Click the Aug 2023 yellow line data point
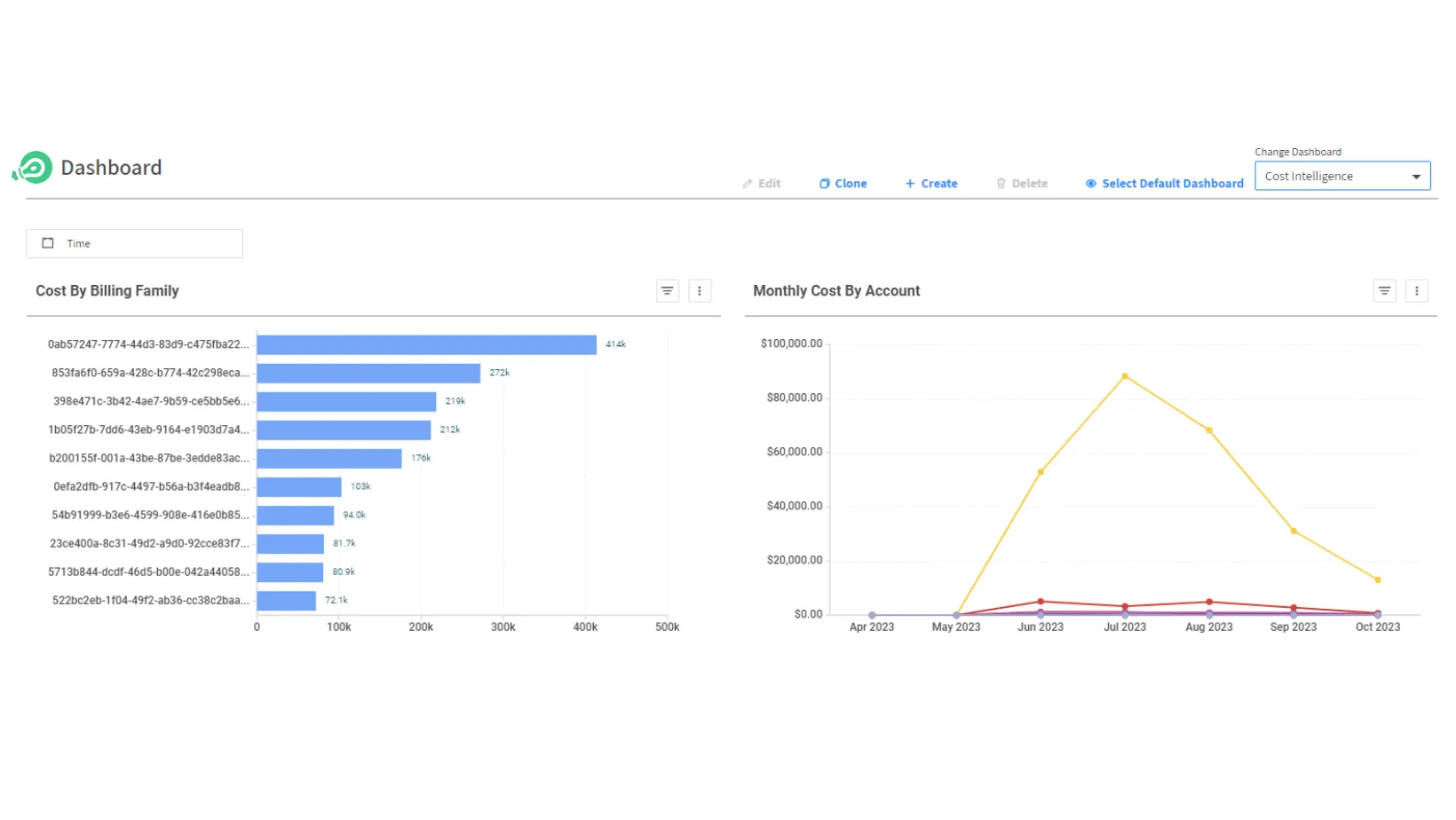1456x820 pixels. [1209, 430]
